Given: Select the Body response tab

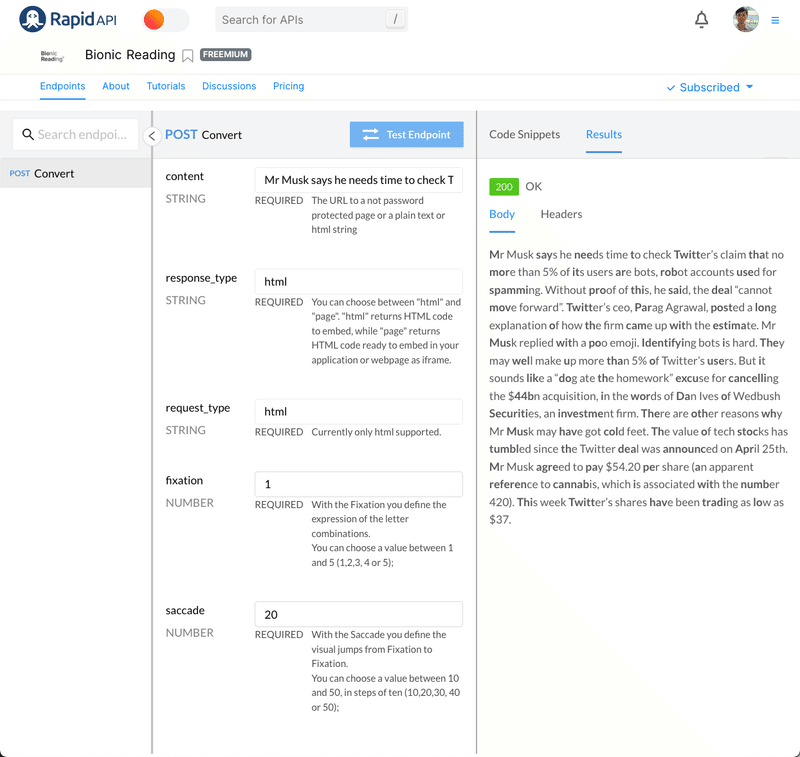Looking at the screenshot, I should pyautogui.click(x=502, y=214).
